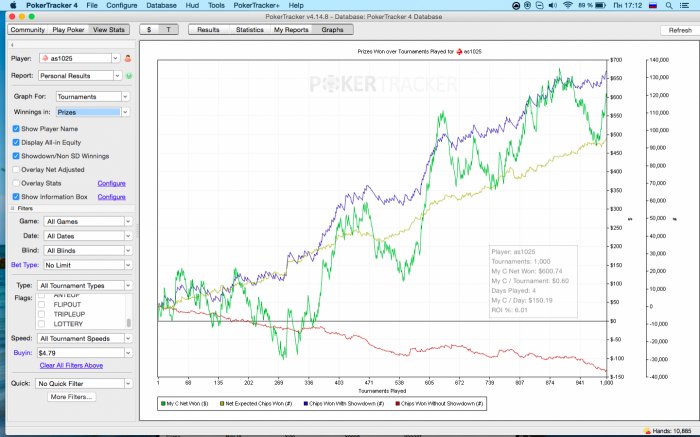
Task: Check the LOTTERY flag
Action: point(42,324)
